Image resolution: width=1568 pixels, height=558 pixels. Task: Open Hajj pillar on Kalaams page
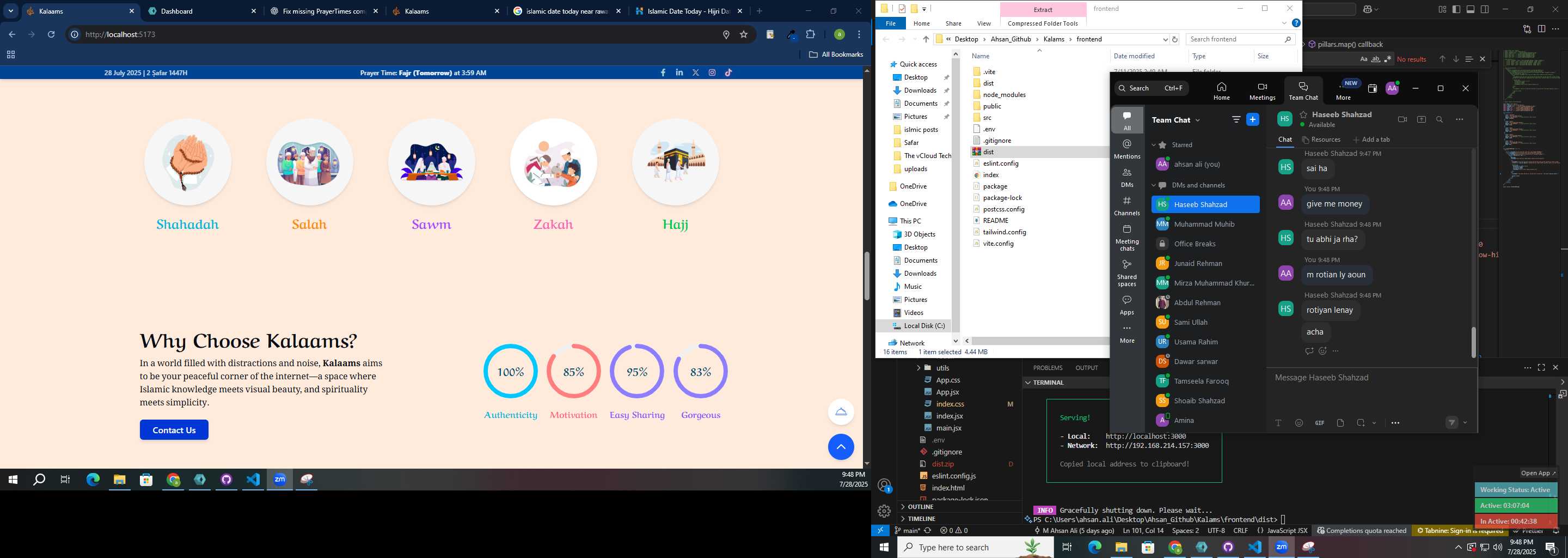coord(675,177)
